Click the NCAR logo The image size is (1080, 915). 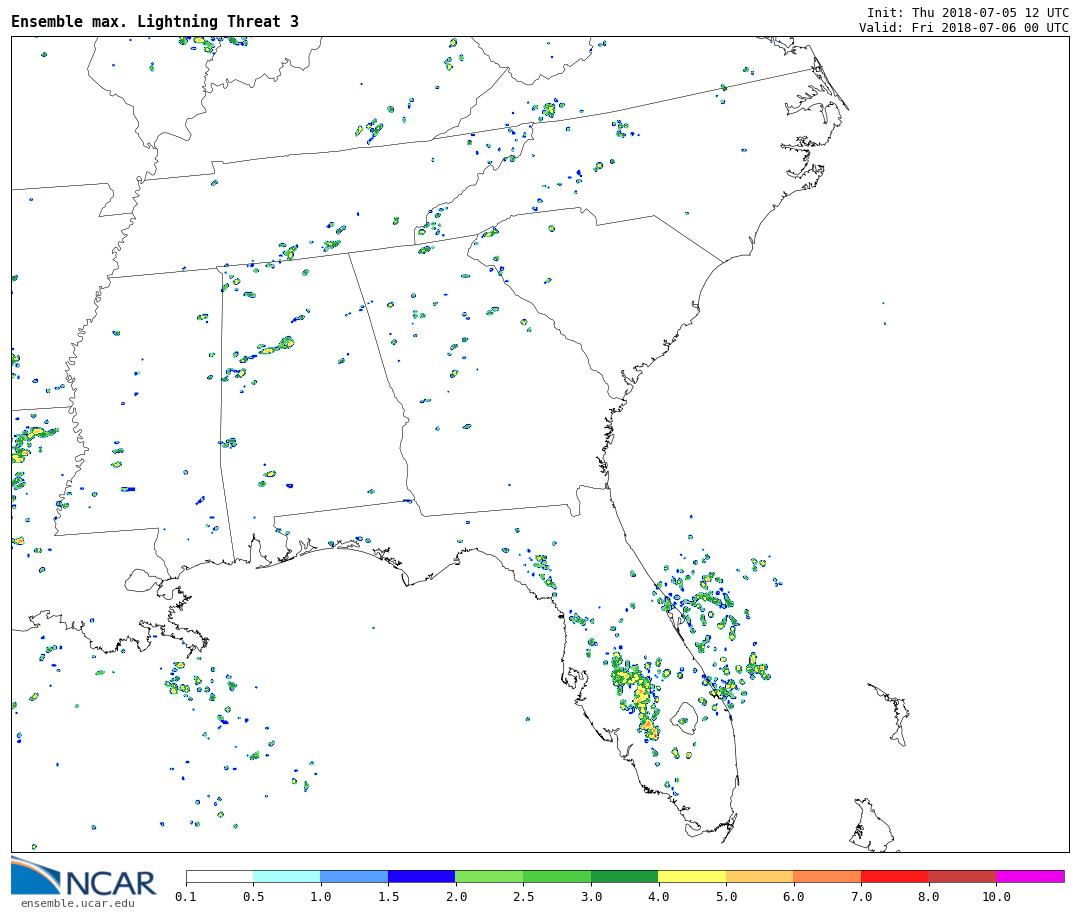[x=83, y=876]
